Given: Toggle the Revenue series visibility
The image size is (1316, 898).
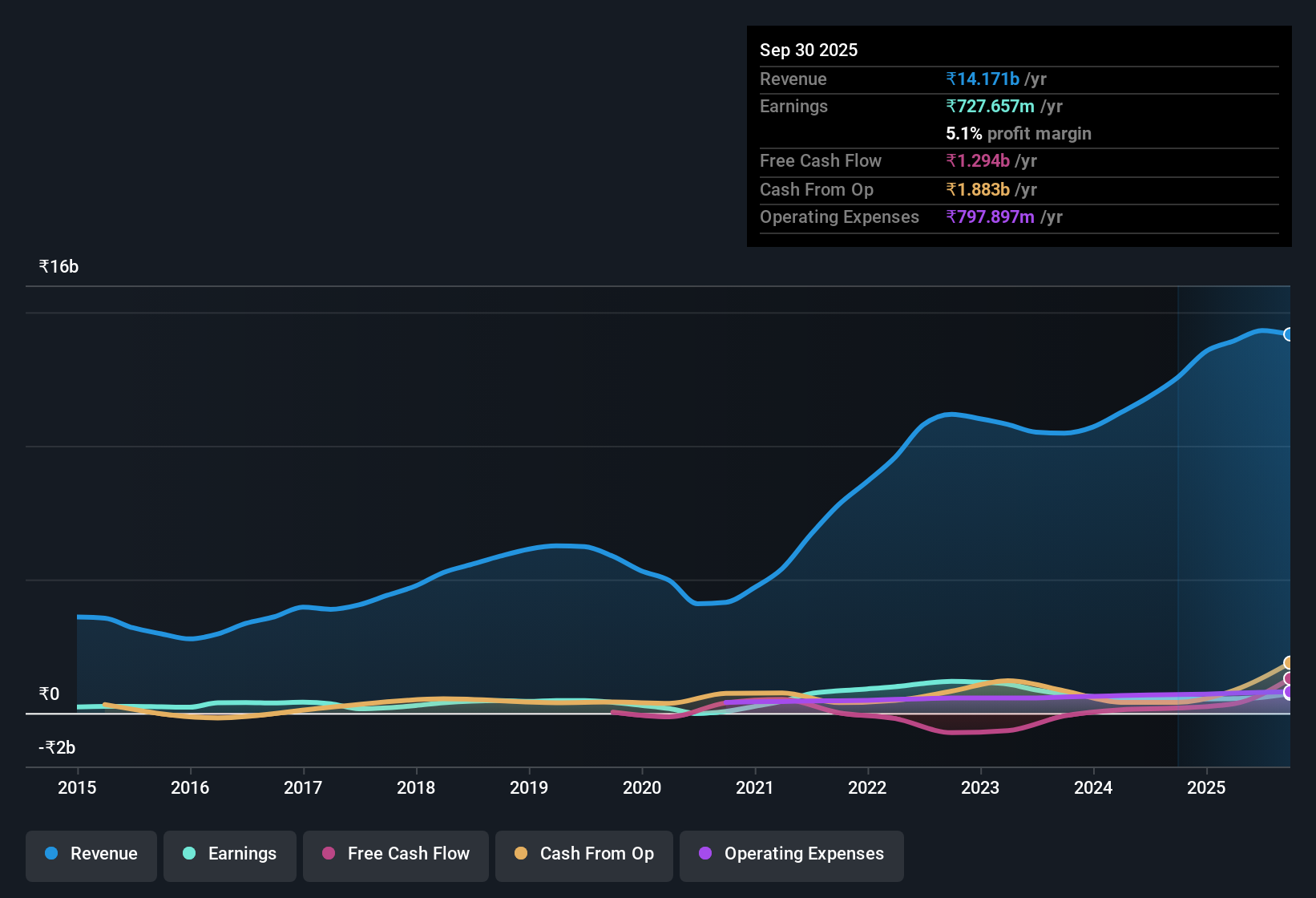Looking at the screenshot, I should 91,854.
